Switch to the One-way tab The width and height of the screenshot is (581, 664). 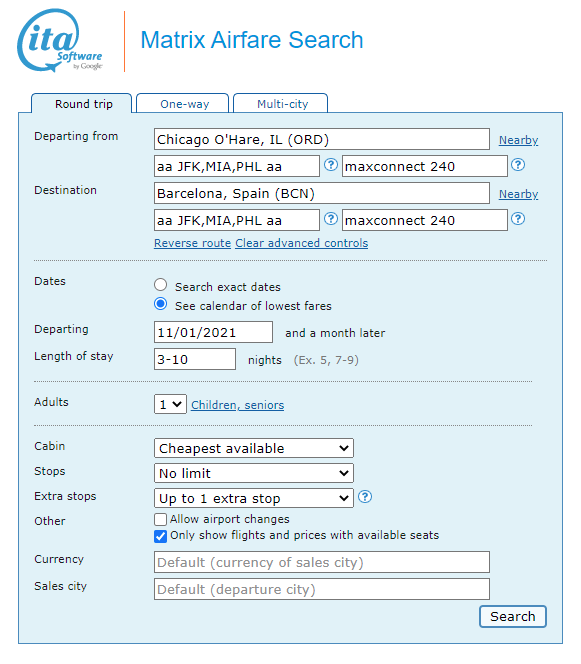183,103
